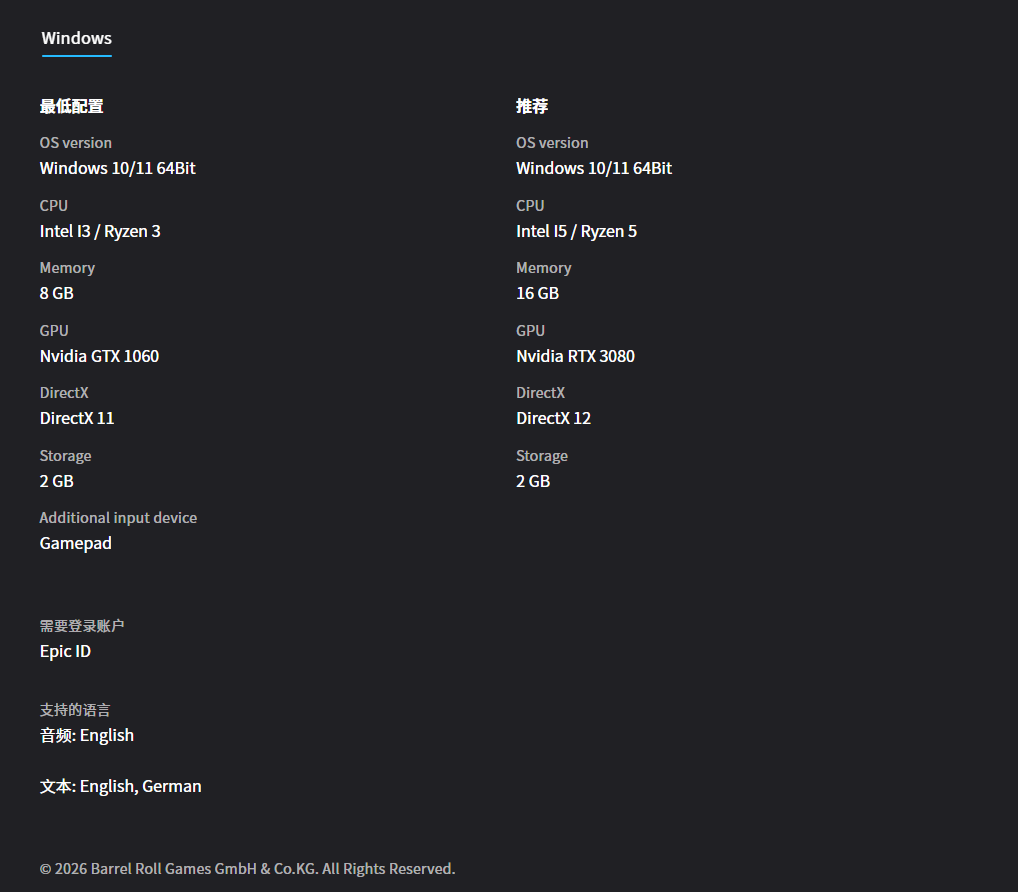Click the 文本: English, German line
Viewport: 1018px width, 892px height.
(x=120, y=786)
